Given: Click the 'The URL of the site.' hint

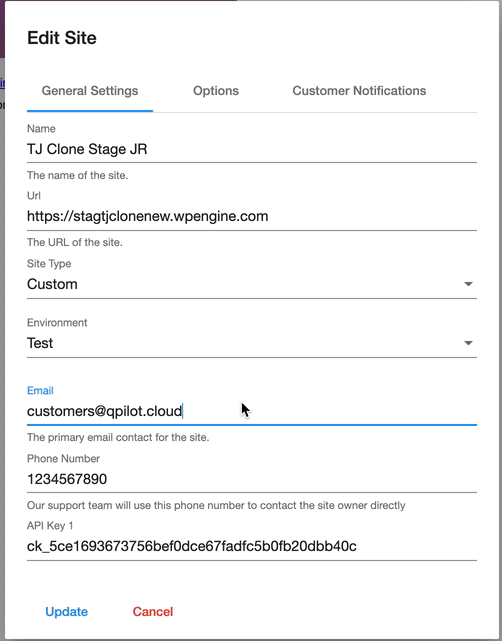Looking at the screenshot, I should pos(75,242).
